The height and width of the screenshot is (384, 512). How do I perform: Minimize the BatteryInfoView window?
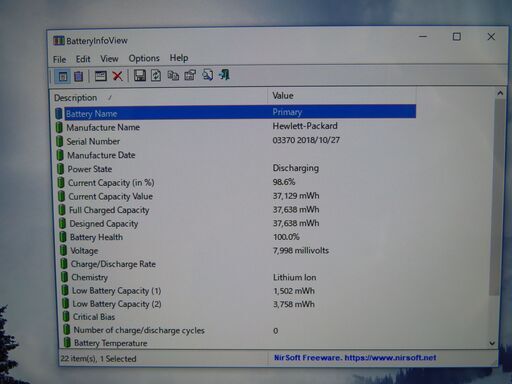(423, 37)
